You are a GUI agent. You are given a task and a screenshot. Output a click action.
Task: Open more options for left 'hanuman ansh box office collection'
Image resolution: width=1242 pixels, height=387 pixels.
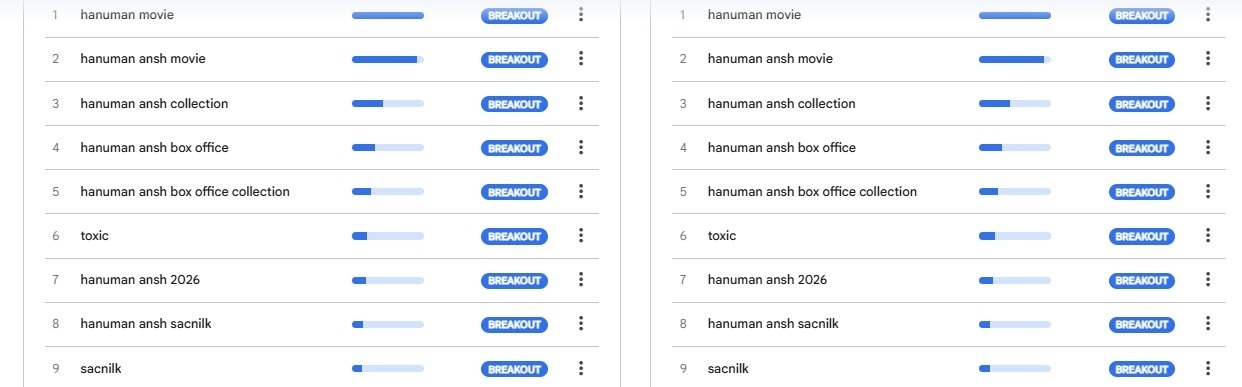(581, 192)
